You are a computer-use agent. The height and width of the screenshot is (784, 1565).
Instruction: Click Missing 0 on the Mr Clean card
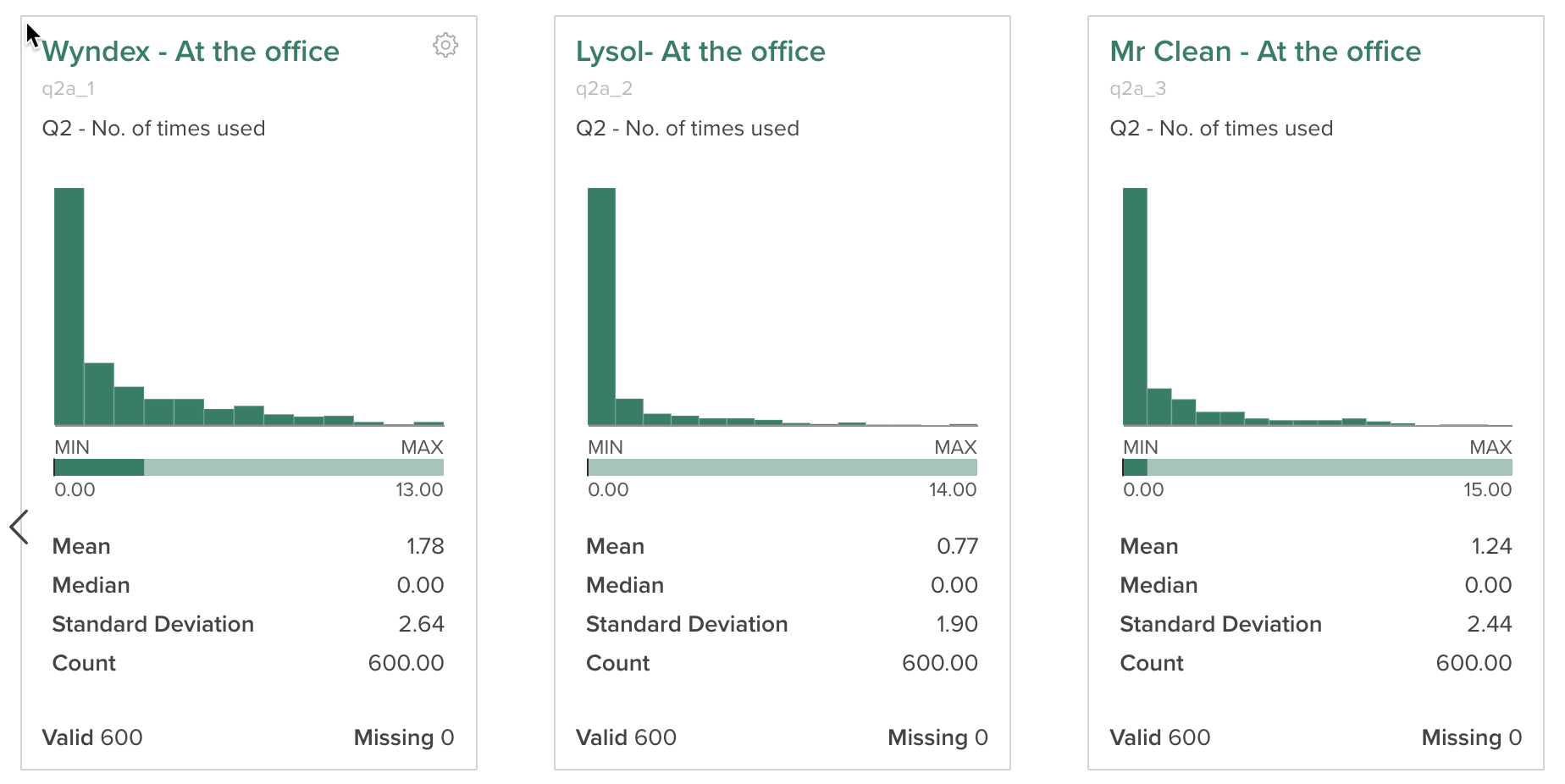click(1472, 737)
